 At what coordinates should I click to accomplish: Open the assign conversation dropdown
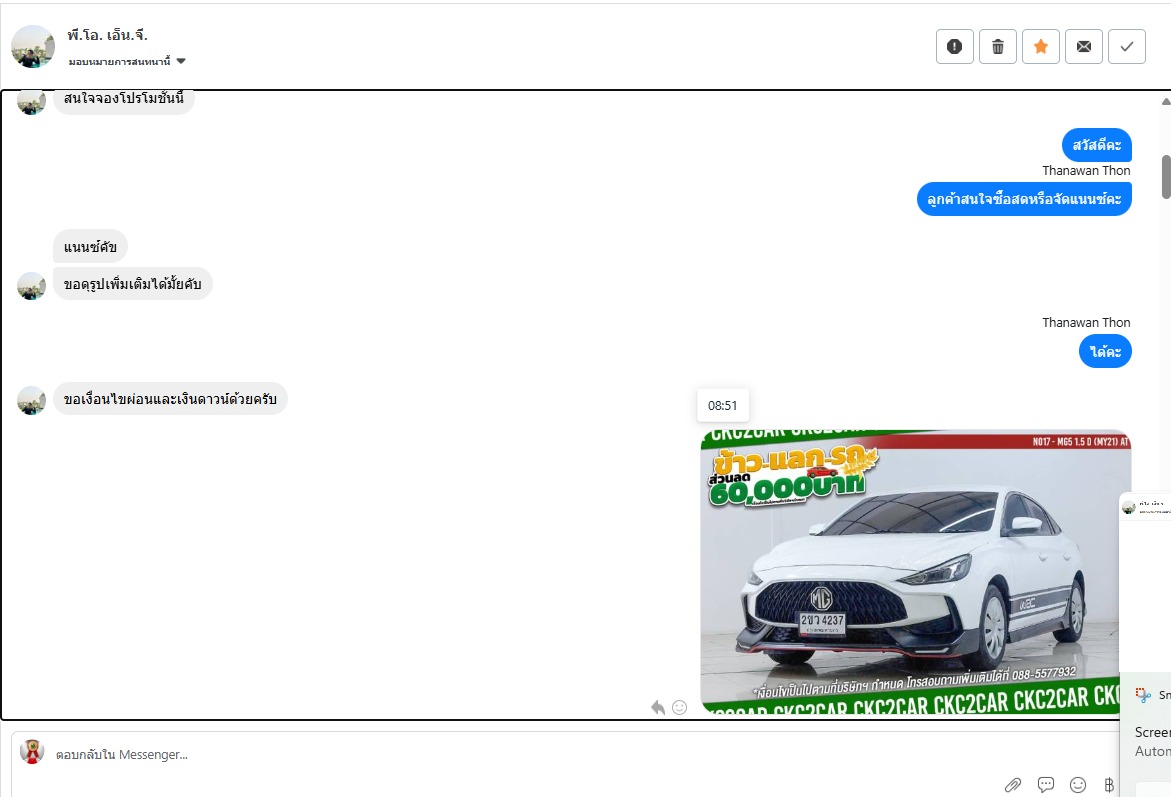coord(127,61)
